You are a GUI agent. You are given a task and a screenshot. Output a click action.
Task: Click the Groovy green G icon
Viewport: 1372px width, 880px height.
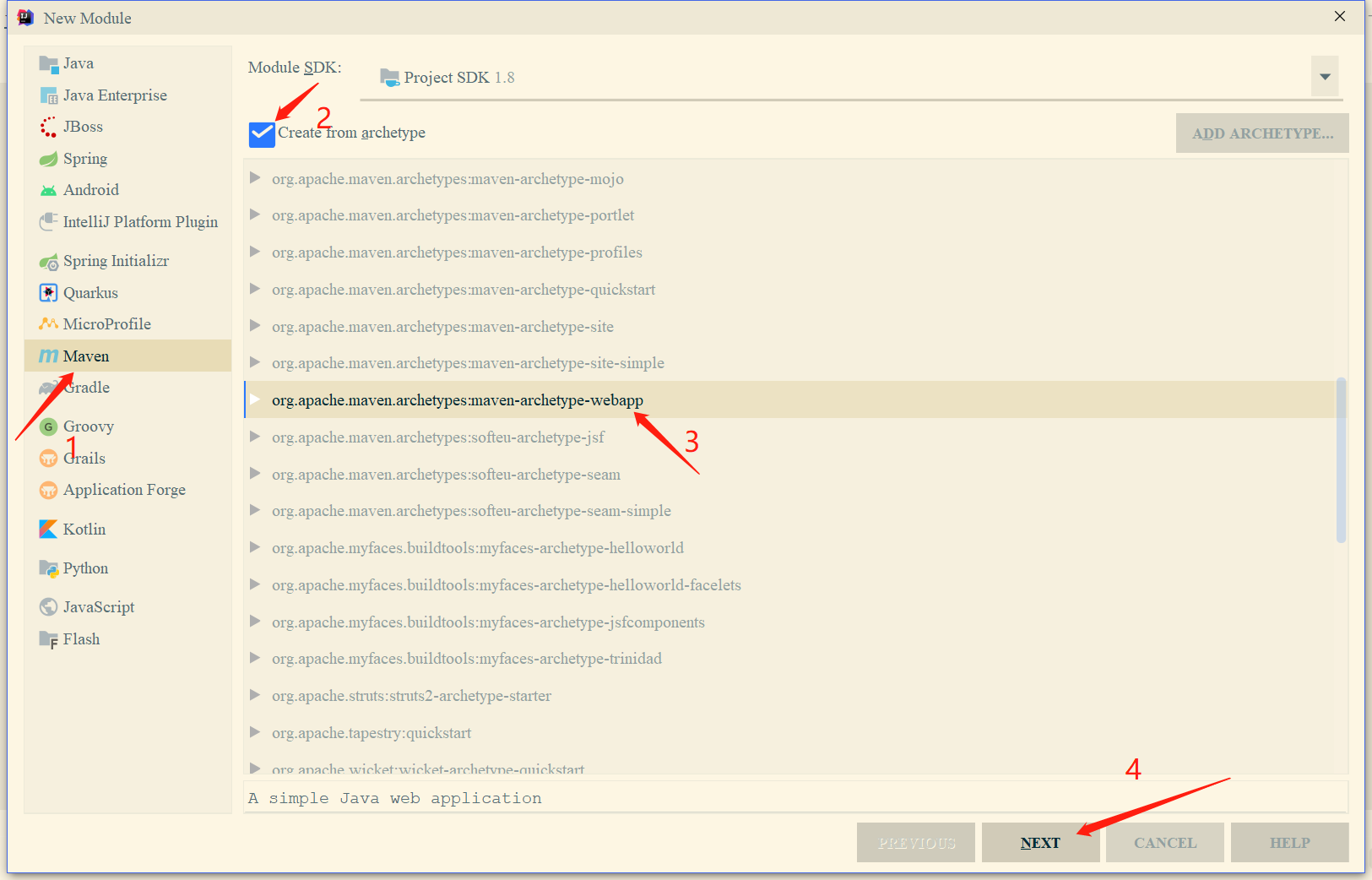click(48, 426)
